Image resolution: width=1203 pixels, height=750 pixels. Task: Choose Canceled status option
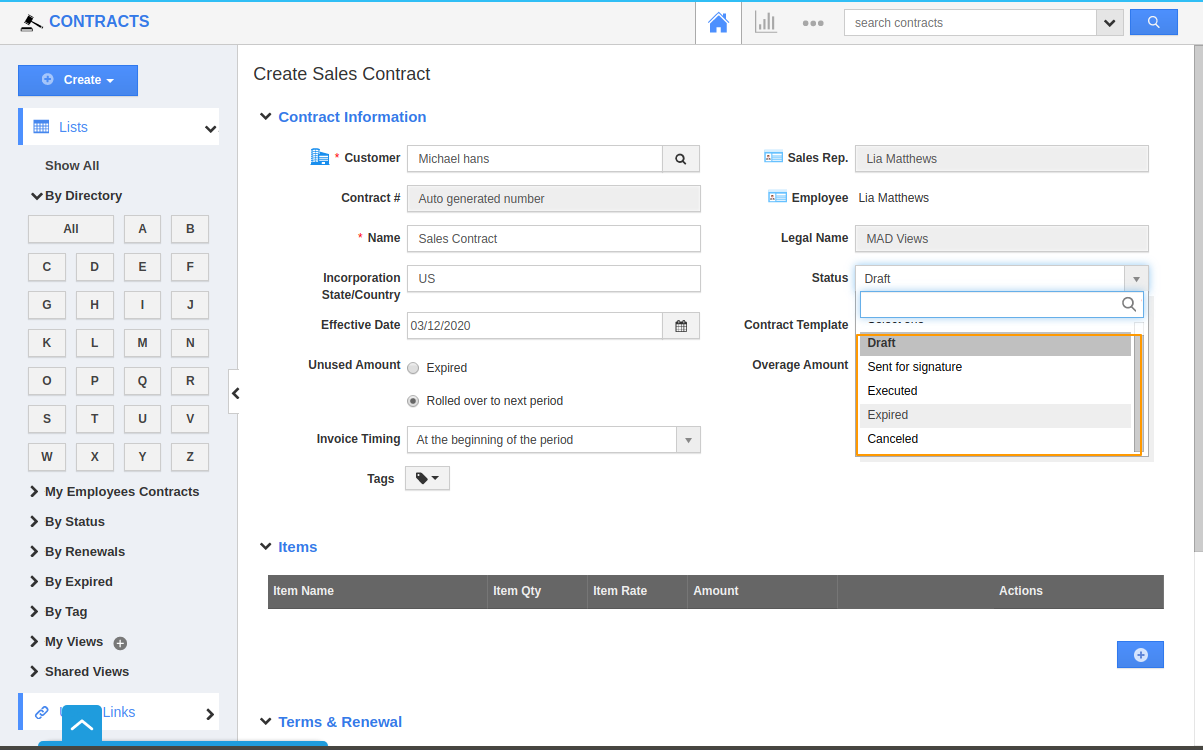[995, 439]
